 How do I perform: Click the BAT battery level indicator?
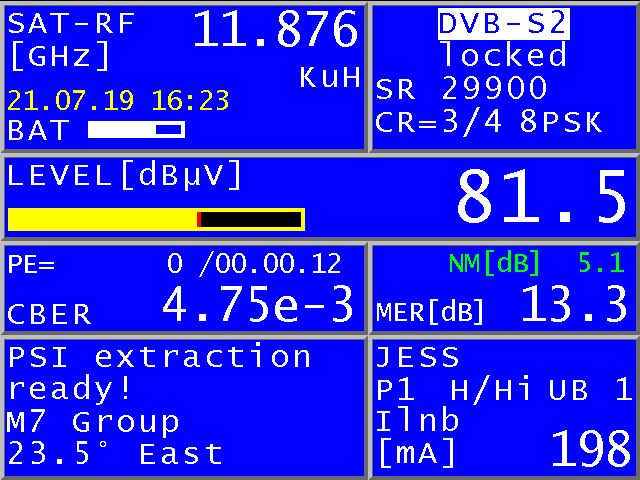(136, 129)
